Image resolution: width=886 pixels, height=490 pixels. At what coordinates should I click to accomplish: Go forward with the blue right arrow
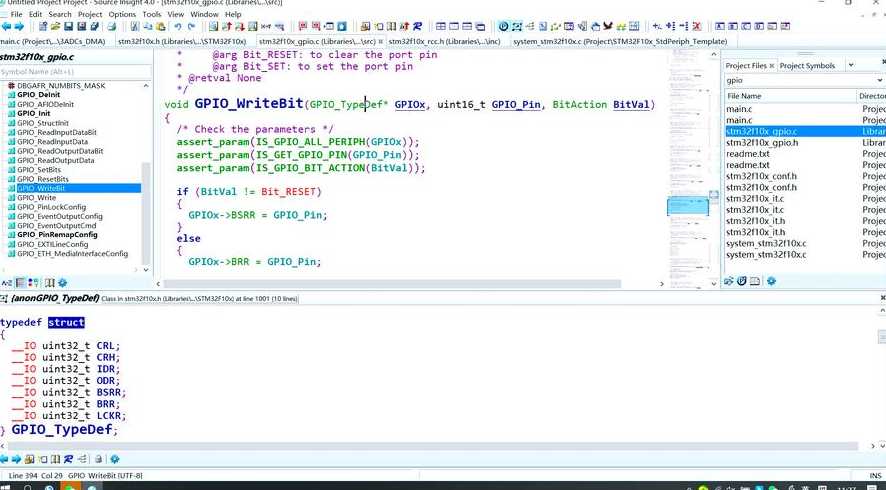[x=19, y=27]
